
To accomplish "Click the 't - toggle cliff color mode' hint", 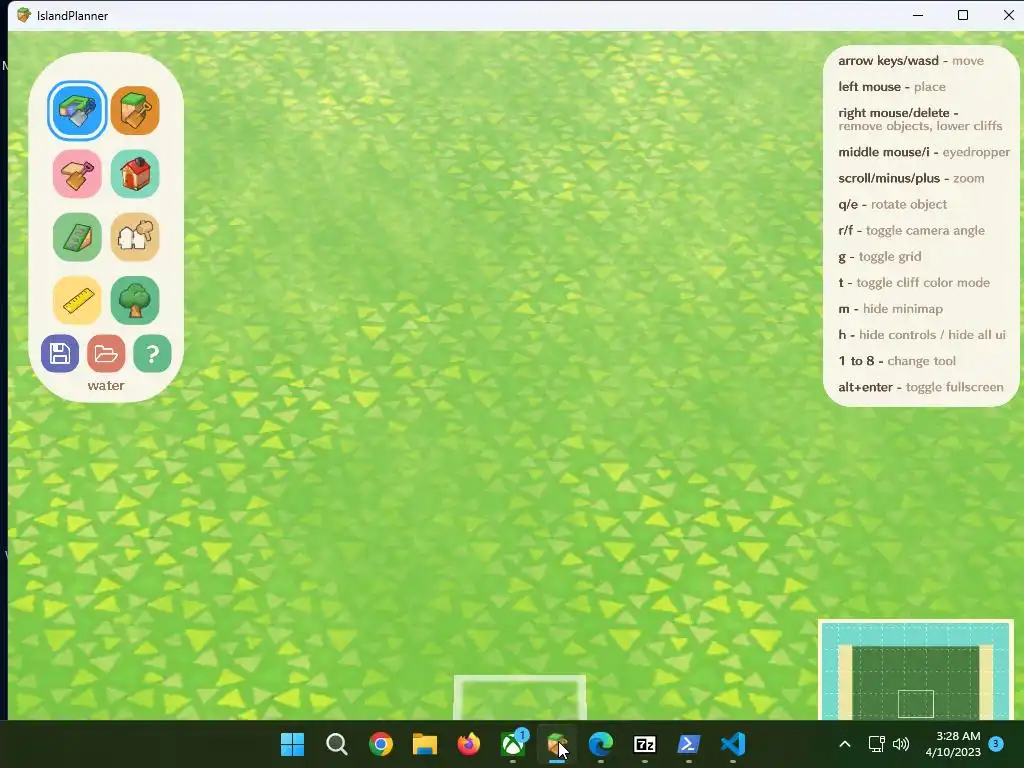I will tap(914, 283).
